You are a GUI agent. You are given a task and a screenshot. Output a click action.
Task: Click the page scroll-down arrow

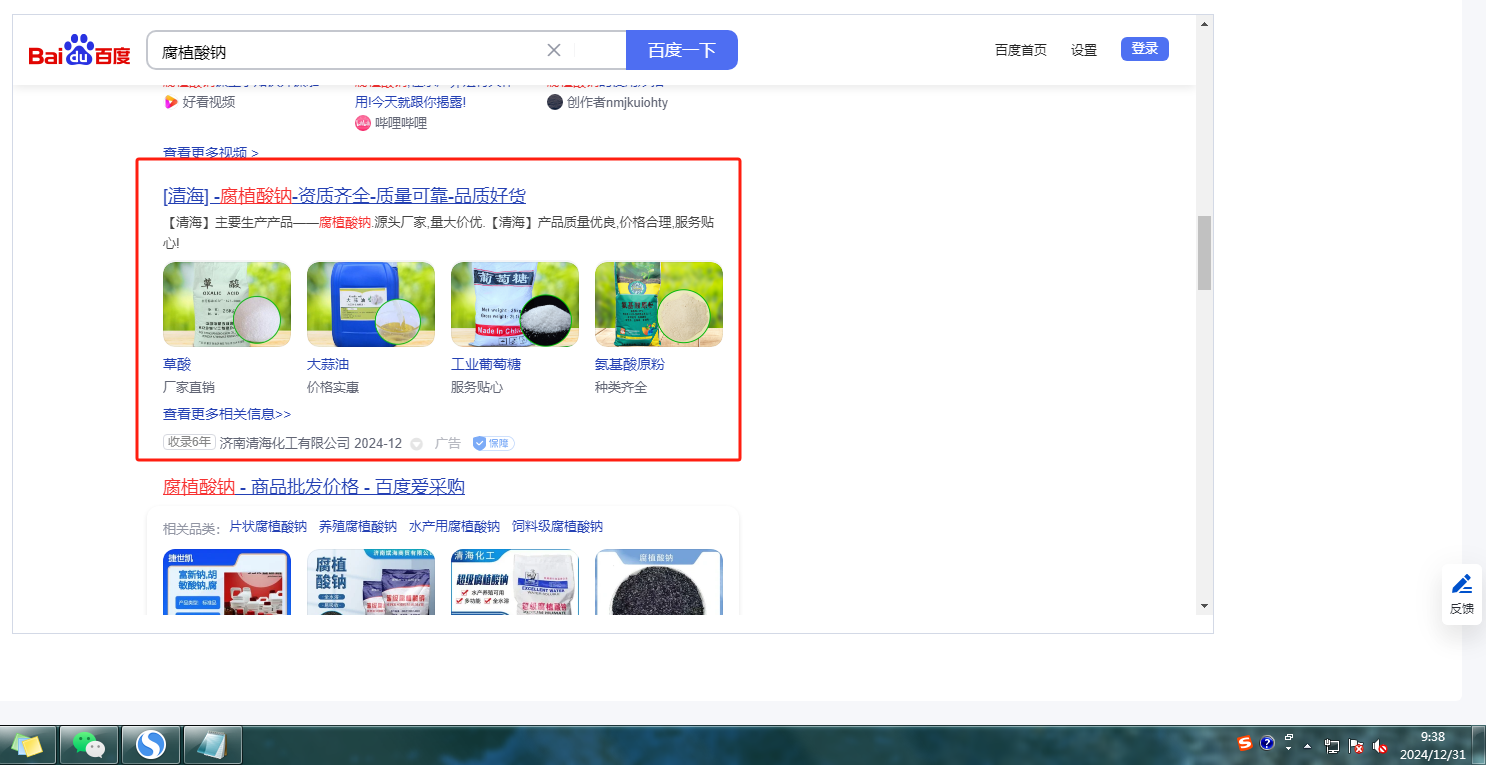click(x=1204, y=605)
